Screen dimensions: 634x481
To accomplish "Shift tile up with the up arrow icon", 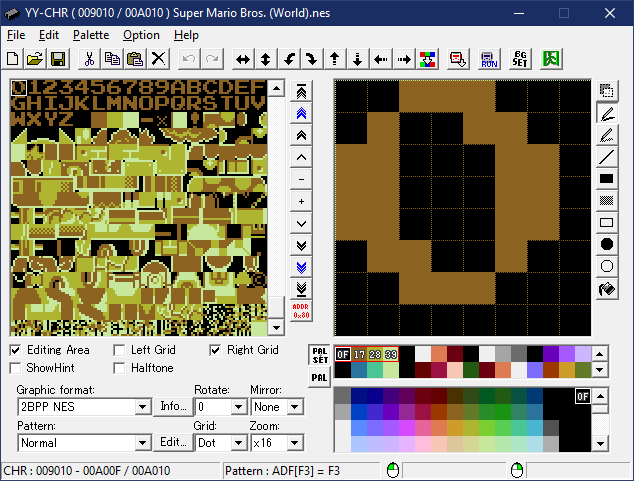I will pyautogui.click(x=334, y=59).
